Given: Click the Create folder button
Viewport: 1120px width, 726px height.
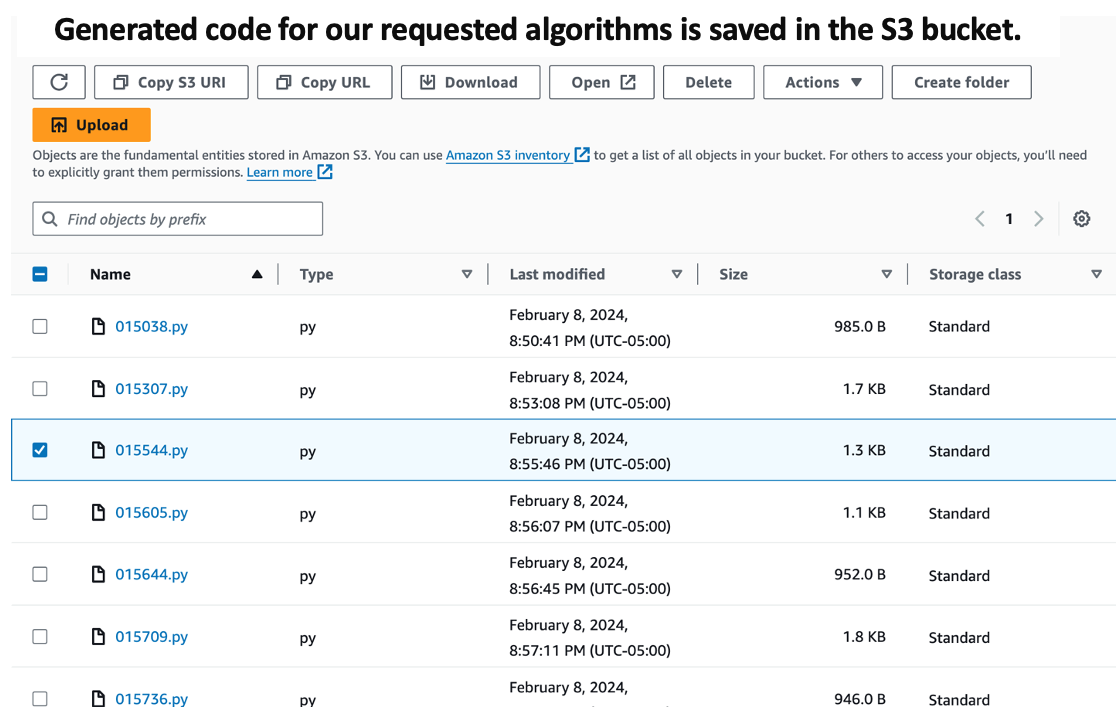Looking at the screenshot, I should point(961,82).
